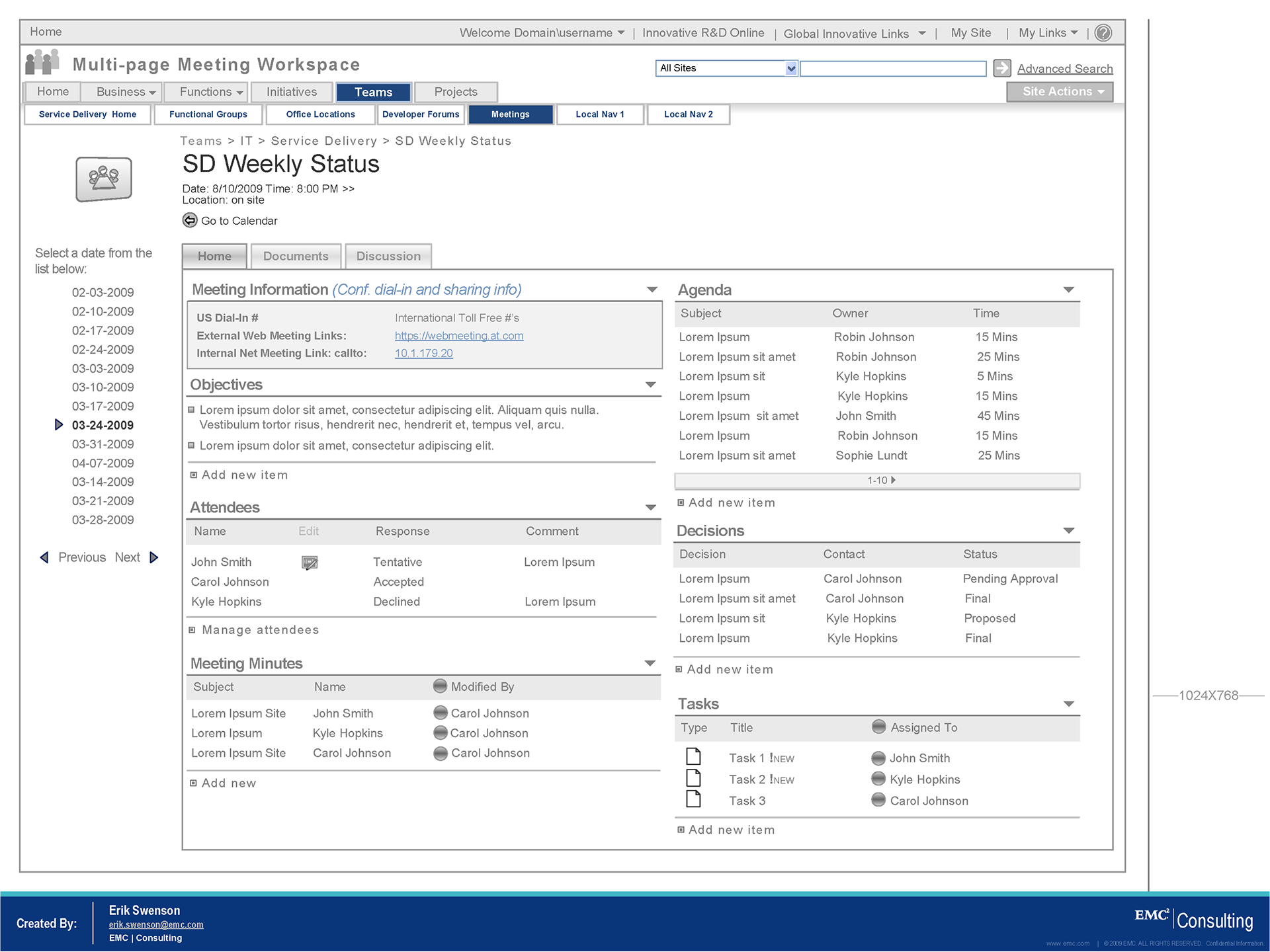
Task: Open the Task 1 document icon
Action: (x=693, y=756)
